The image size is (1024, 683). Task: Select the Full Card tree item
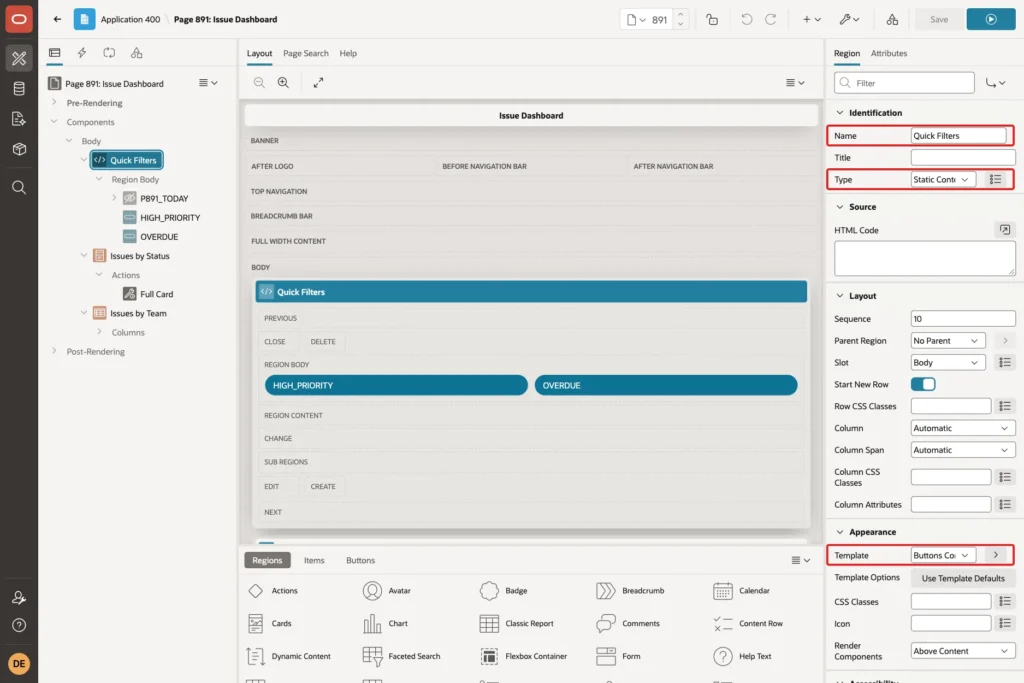coord(156,294)
